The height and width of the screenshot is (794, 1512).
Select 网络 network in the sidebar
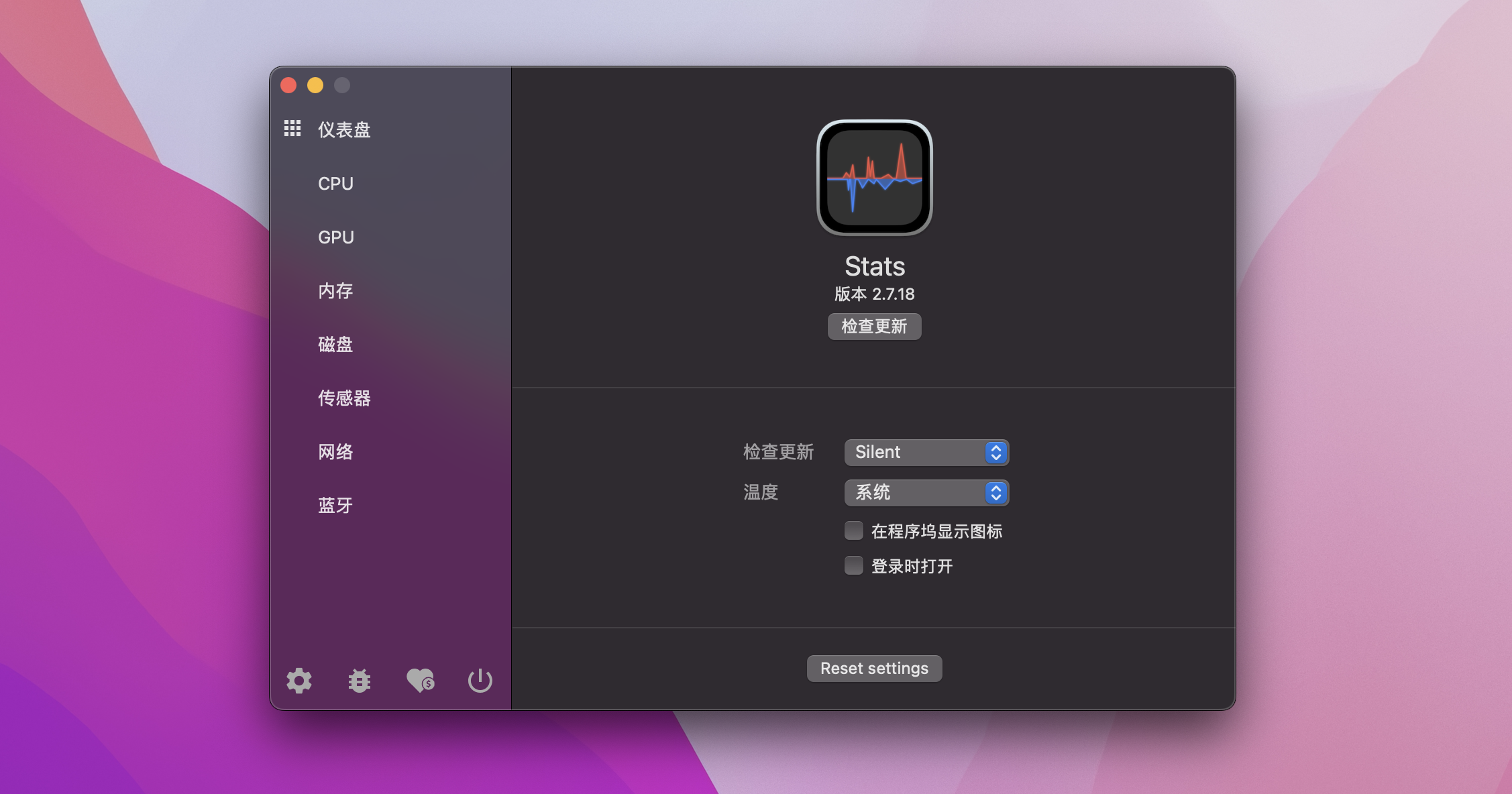[x=335, y=452]
